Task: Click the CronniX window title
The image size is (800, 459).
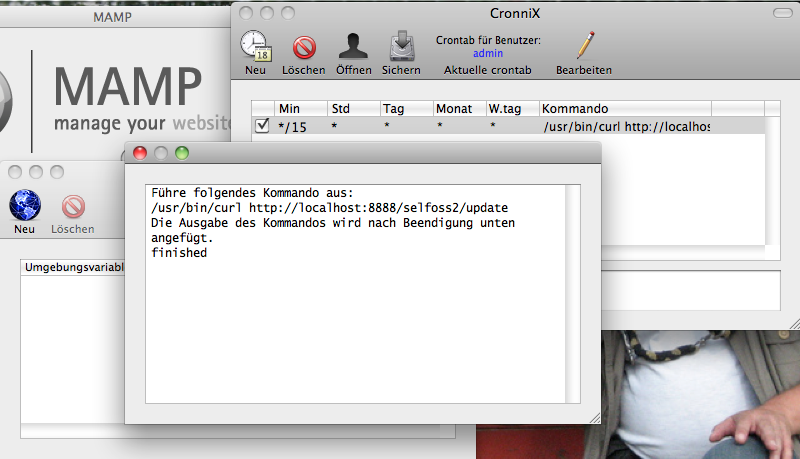Action: click(515, 13)
